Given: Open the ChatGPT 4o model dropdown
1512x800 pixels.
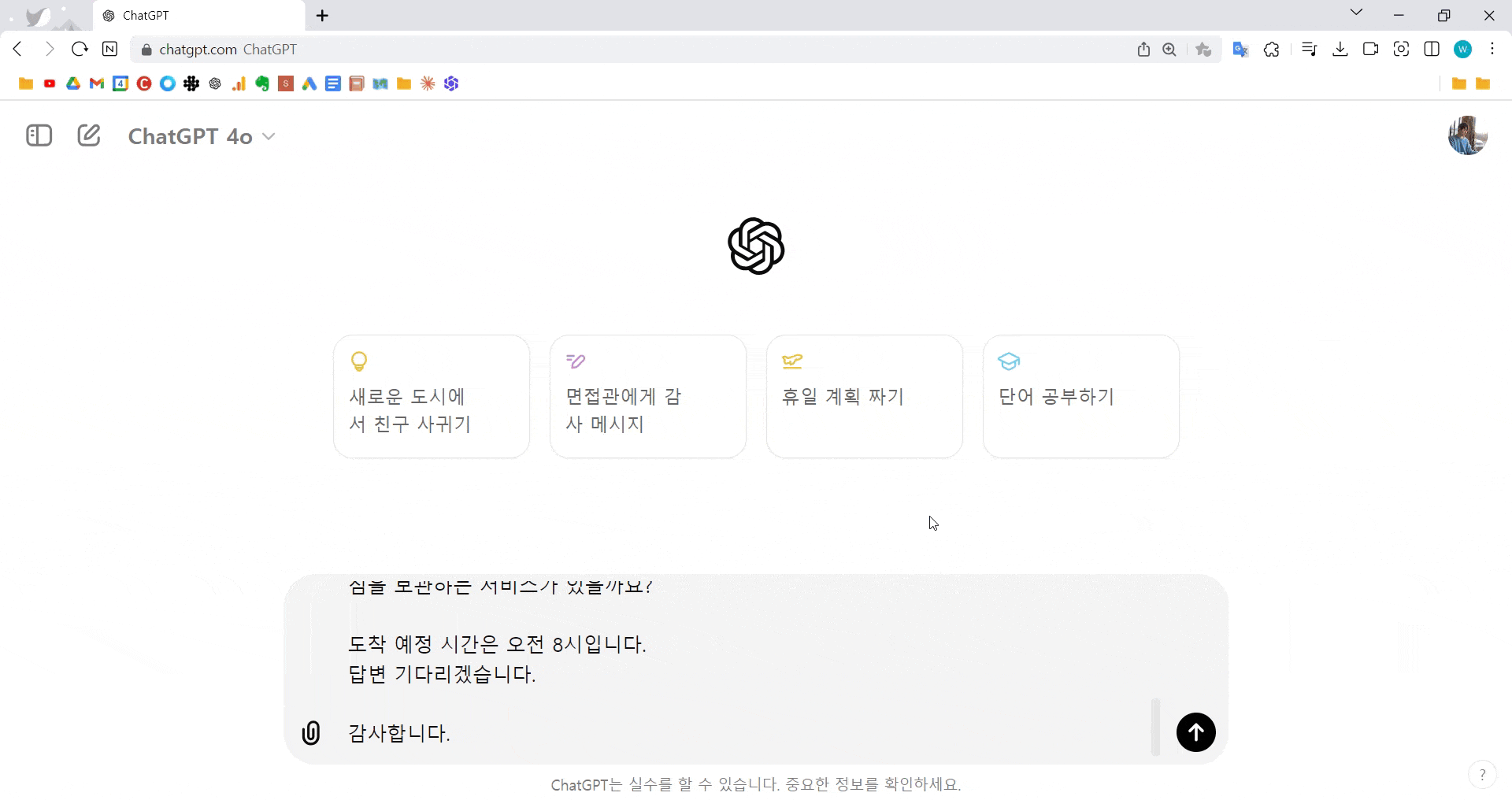Looking at the screenshot, I should [x=202, y=136].
